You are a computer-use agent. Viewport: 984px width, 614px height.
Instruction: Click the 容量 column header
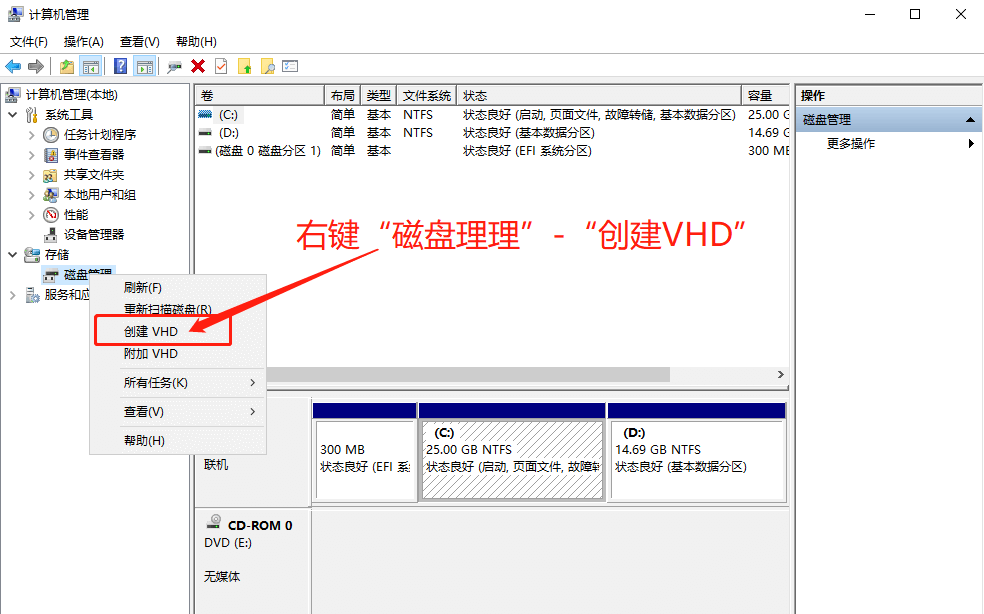[x=760, y=96]
